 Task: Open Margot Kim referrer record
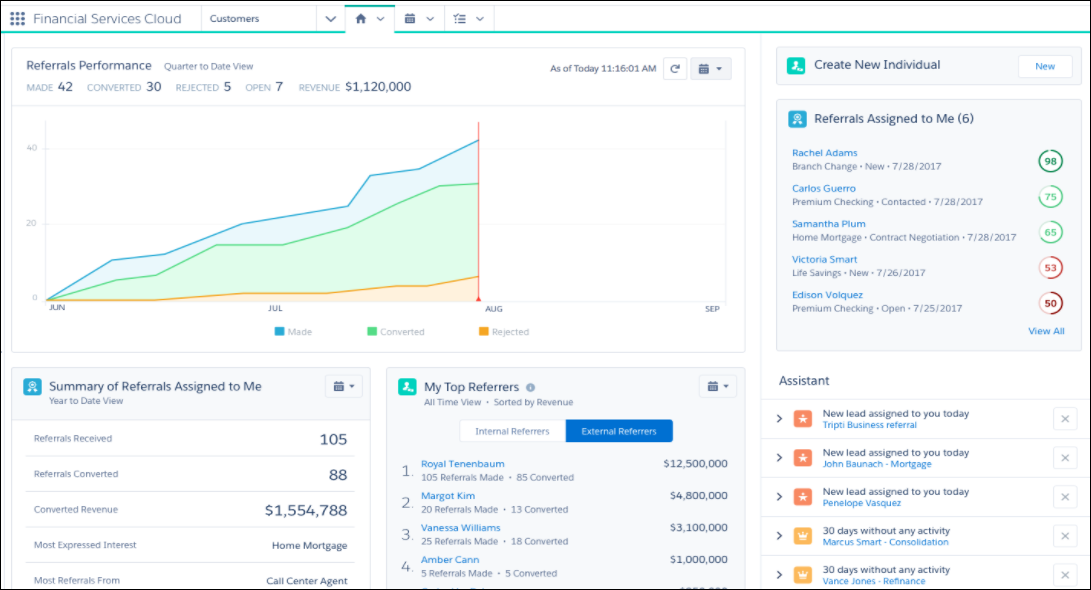click(448, 496)
